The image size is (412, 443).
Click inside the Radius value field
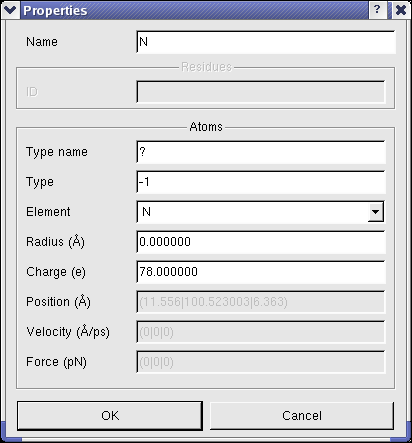pyautogui.click(x=261, y=242)
